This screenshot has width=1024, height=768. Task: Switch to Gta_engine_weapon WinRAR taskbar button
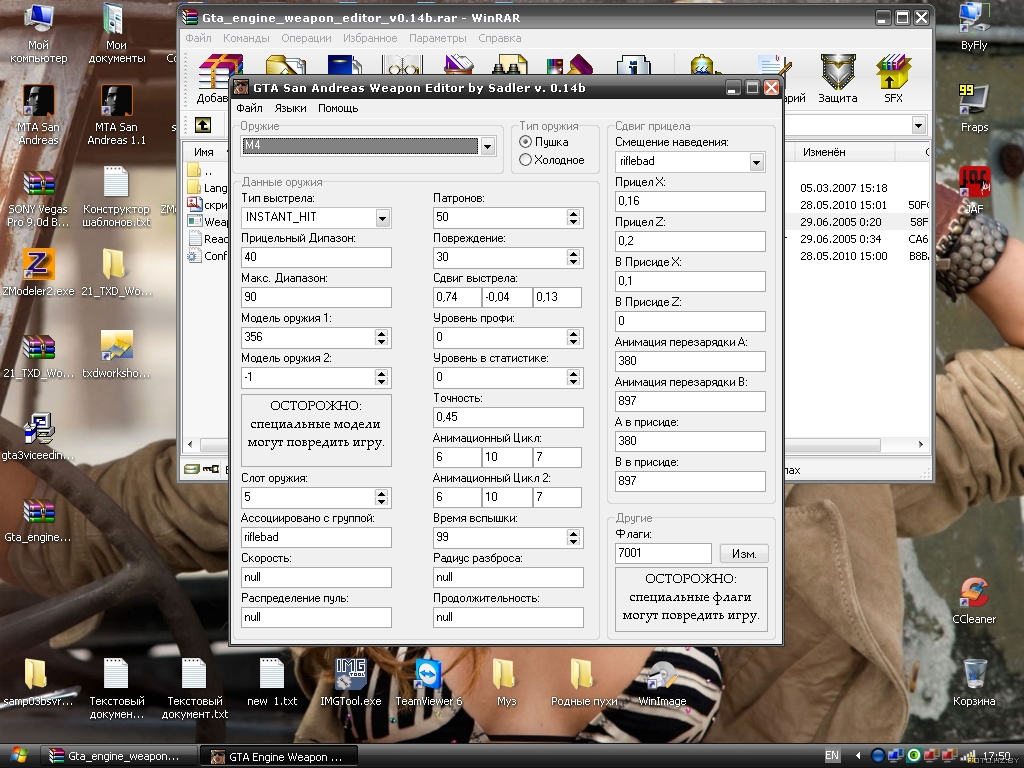pos(119,756)
